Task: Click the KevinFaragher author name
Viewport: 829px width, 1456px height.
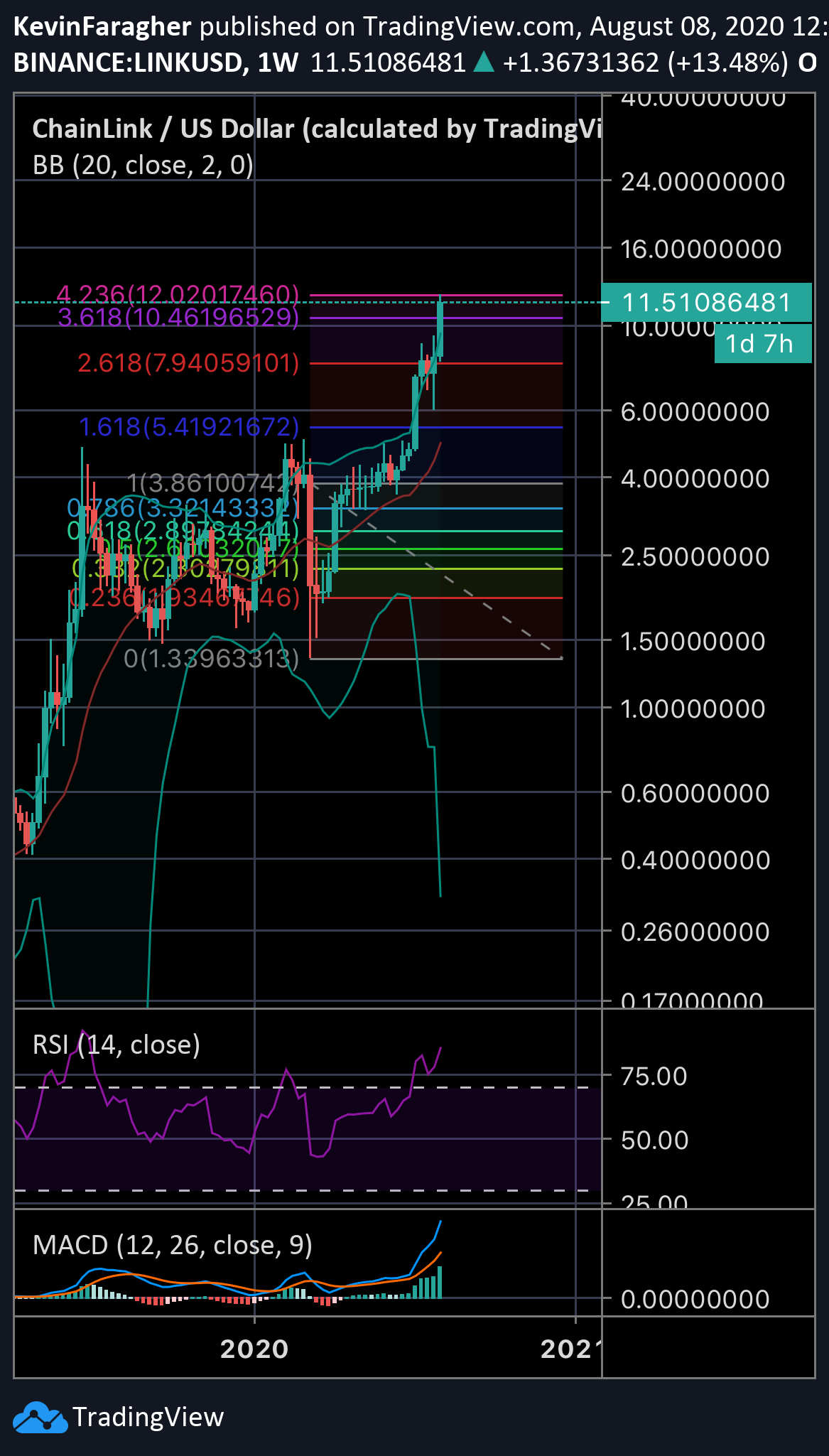Action: 102,27
